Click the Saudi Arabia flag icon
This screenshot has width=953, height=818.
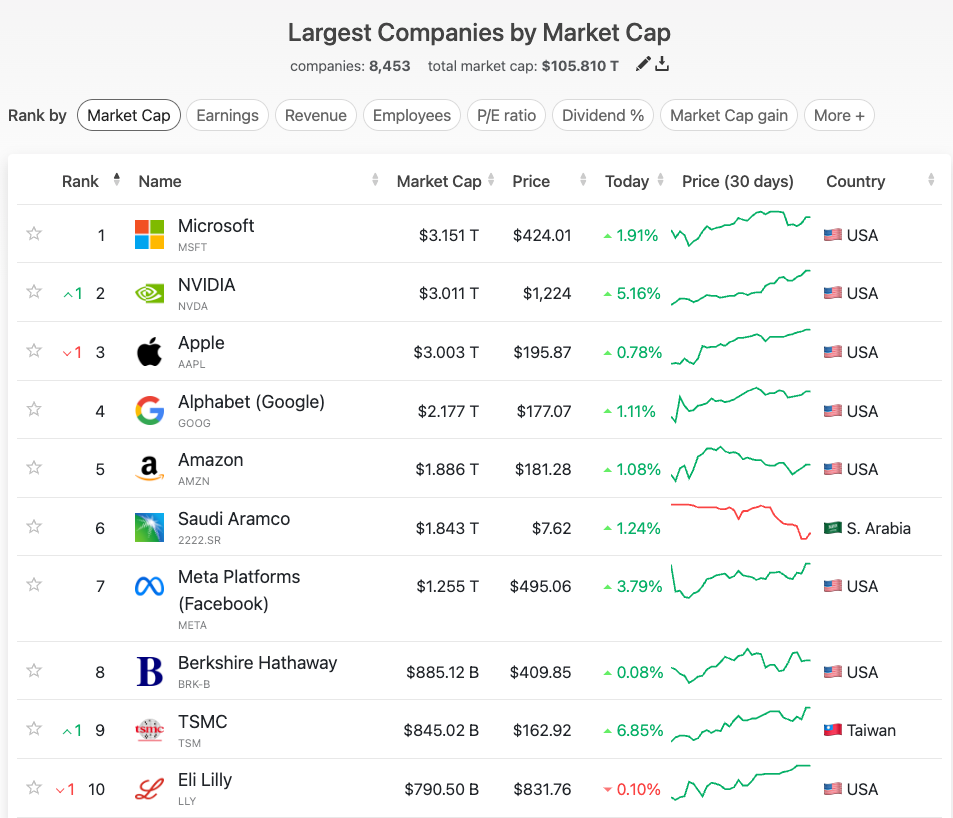click(833, 528)
